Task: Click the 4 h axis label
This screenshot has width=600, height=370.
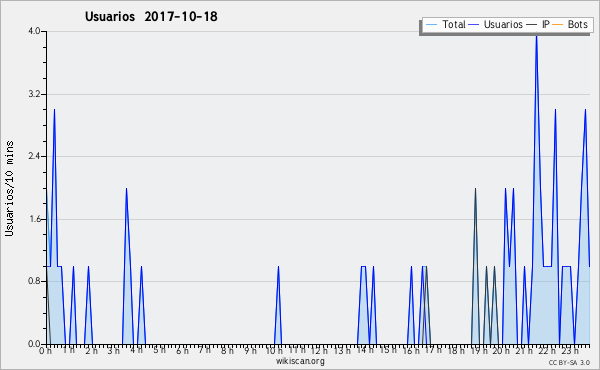Action: (x=137, y=350)
